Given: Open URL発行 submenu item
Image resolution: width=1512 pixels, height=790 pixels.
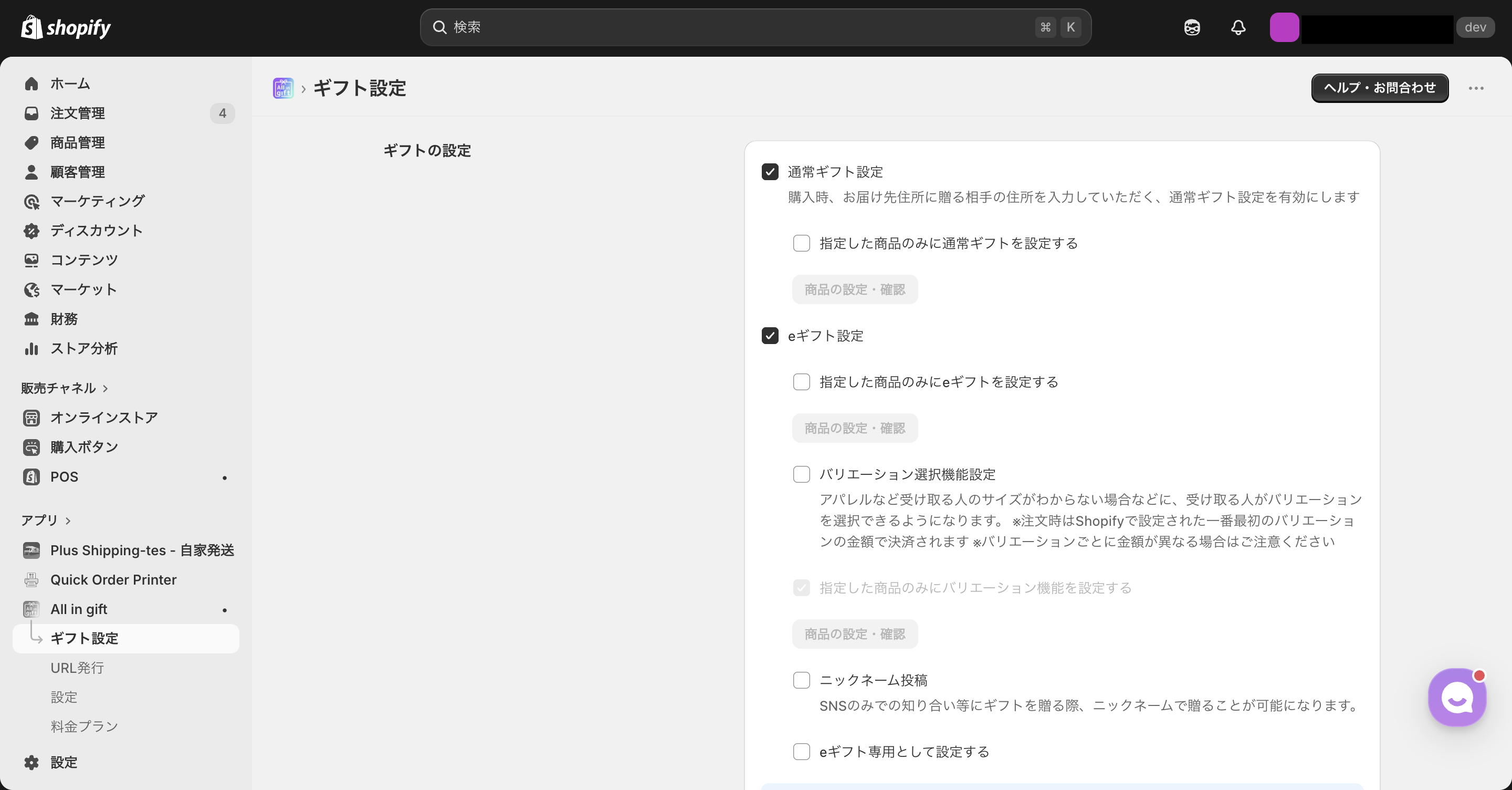Looking at the screenshot, I should [77, 667].
